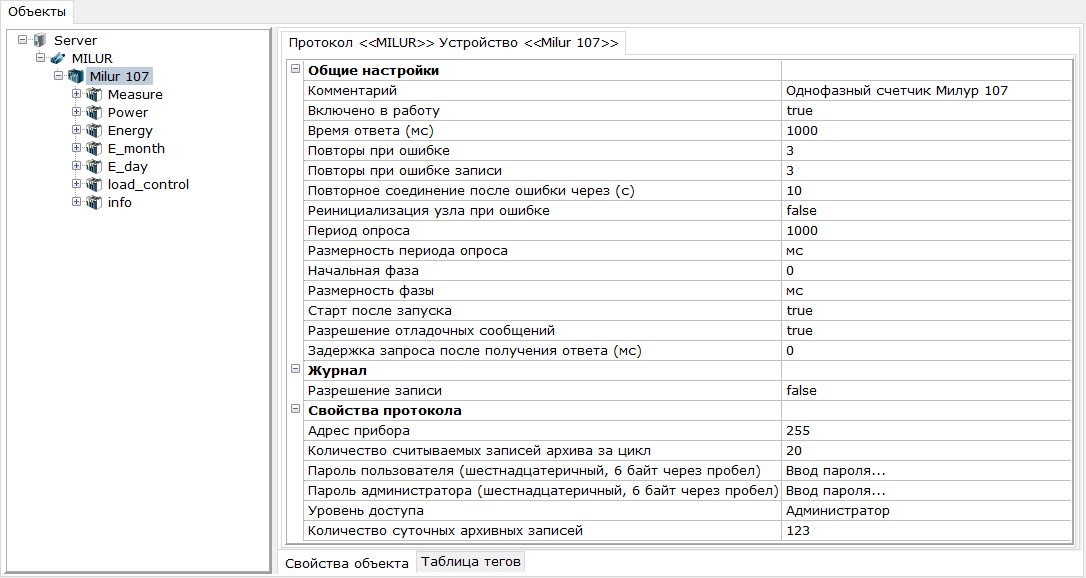This screenshot has width=1086, height=578.
Task: Click the Адрес прибора property name
Action: [x=359, y=431]
